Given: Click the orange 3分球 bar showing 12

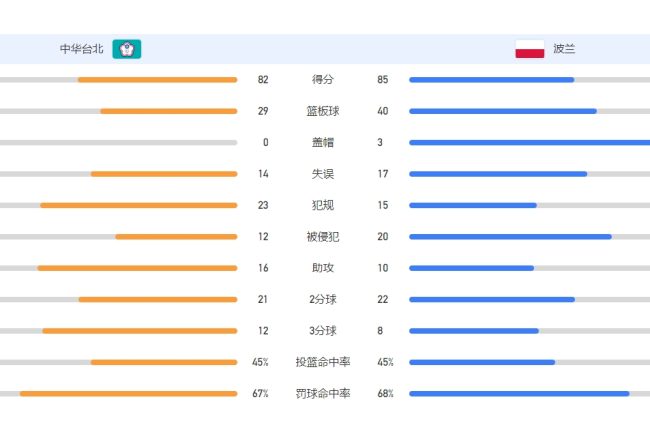Looking at the screenshot, I should click(140, 331).
